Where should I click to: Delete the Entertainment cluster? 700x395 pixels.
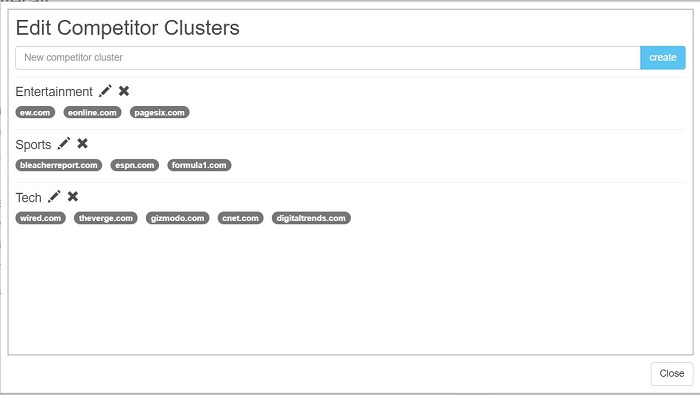pos(124,91)
